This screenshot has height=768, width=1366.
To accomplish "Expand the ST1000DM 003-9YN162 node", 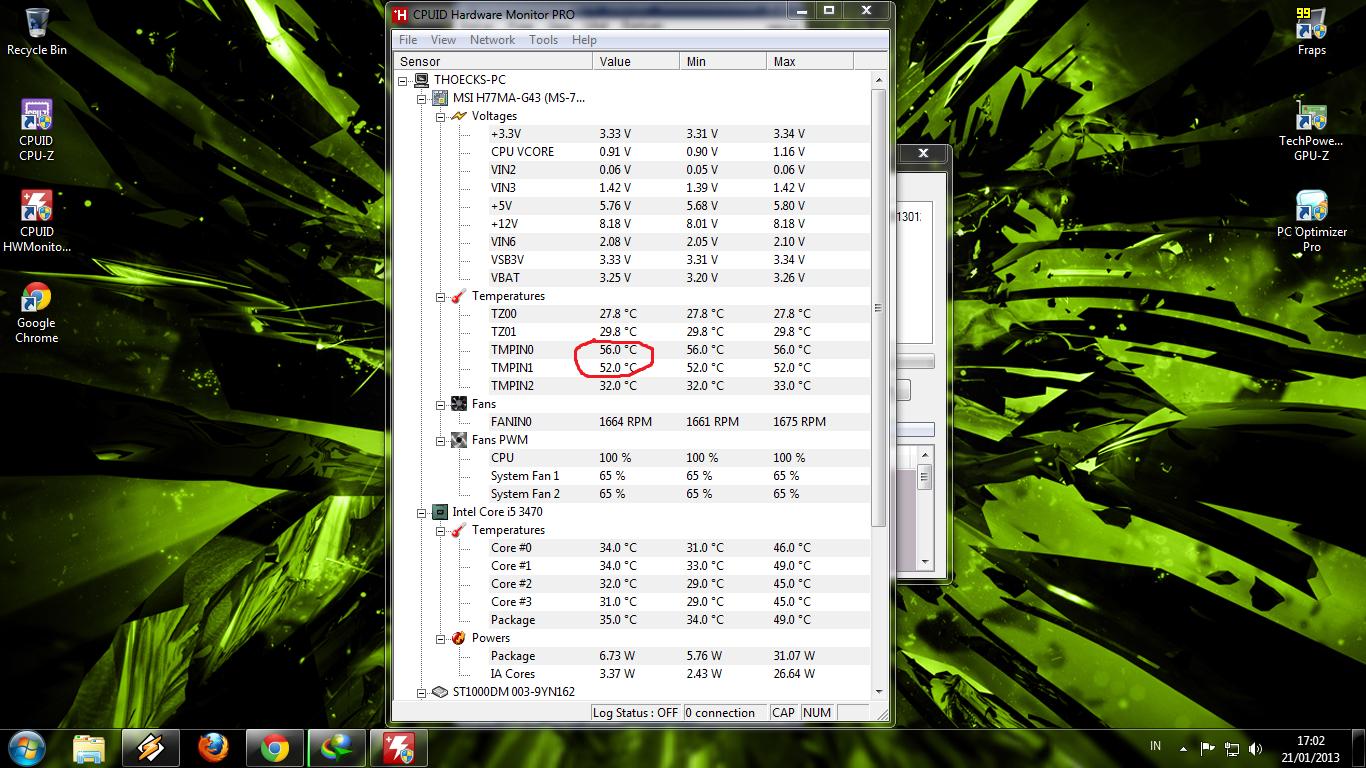I will point(422,692).
